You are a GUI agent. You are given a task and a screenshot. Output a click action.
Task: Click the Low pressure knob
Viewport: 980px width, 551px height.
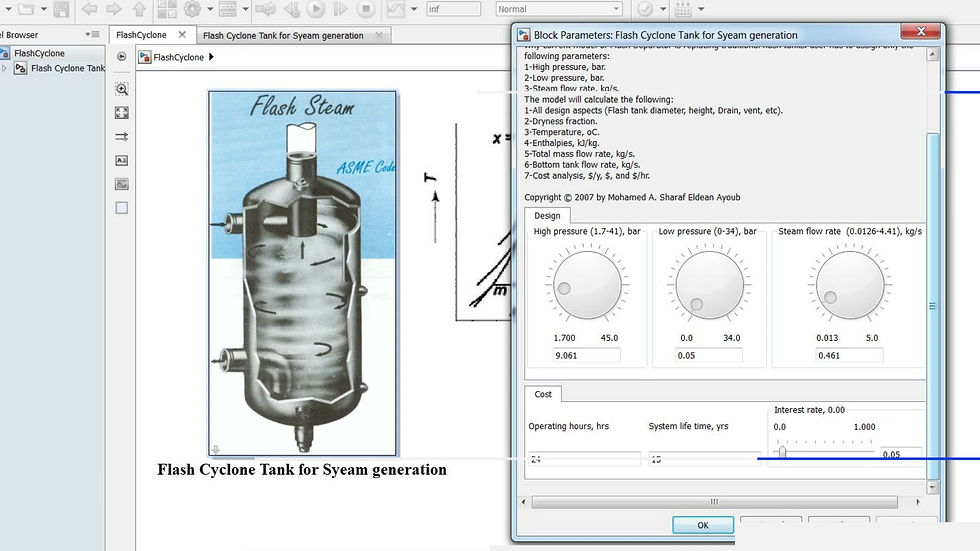pyautogui.click(x=709, y=285)
